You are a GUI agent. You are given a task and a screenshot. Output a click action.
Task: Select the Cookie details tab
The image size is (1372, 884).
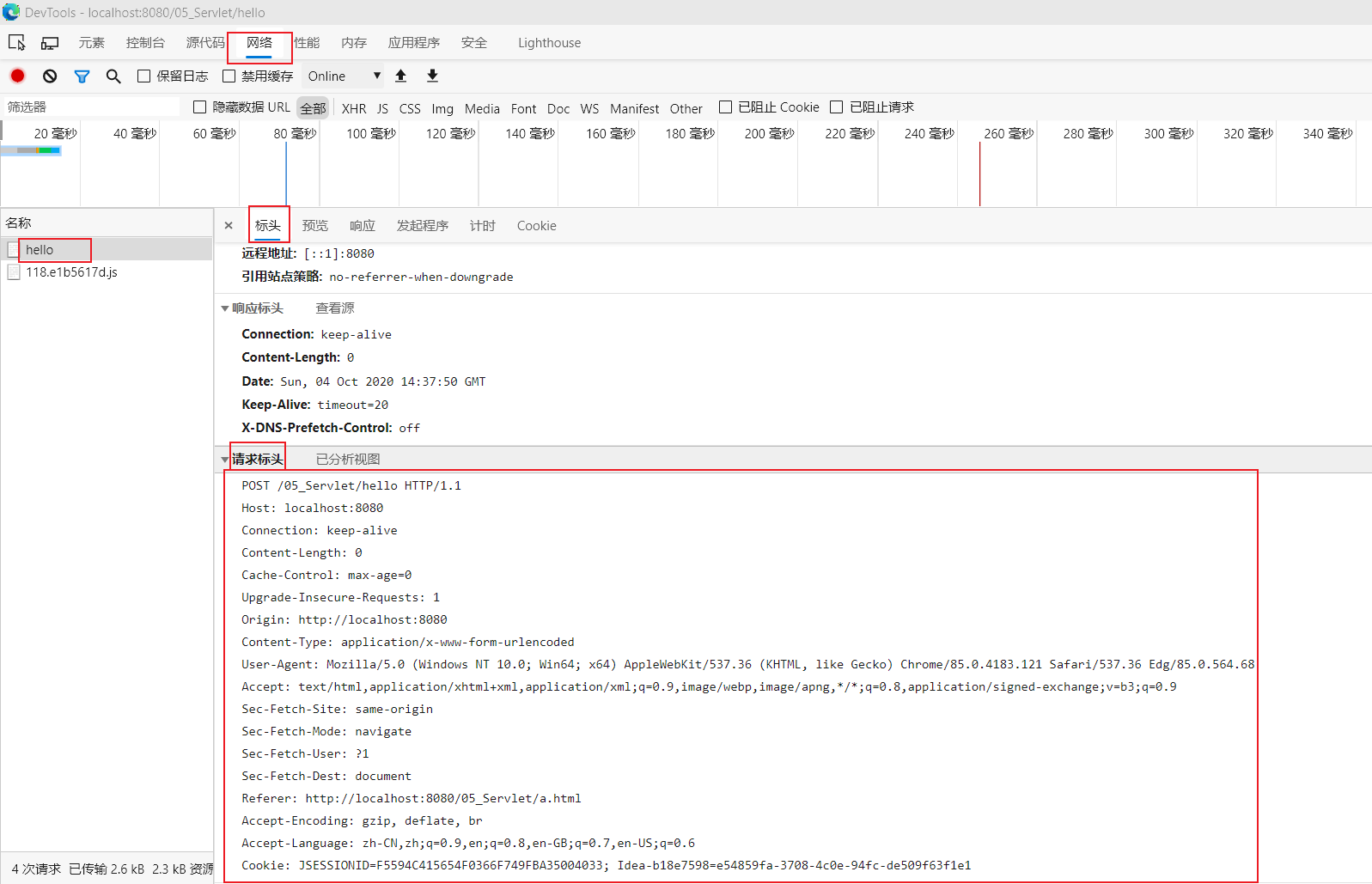point(537,225)
